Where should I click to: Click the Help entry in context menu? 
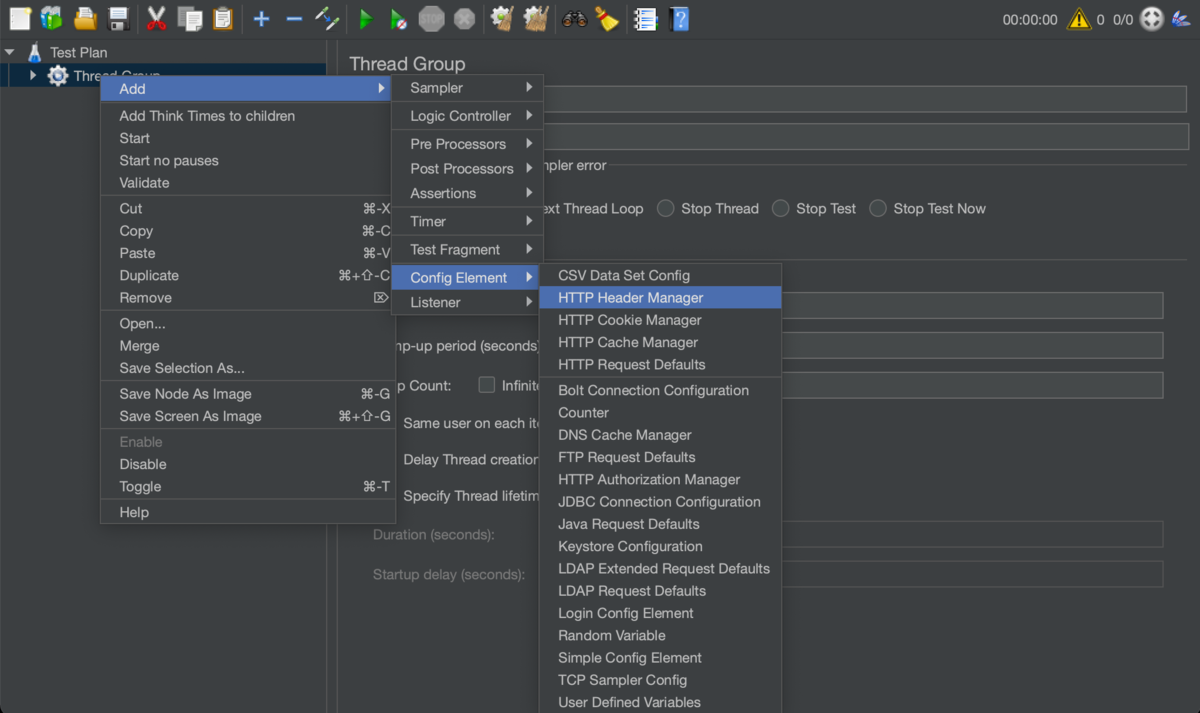(247, 512)
